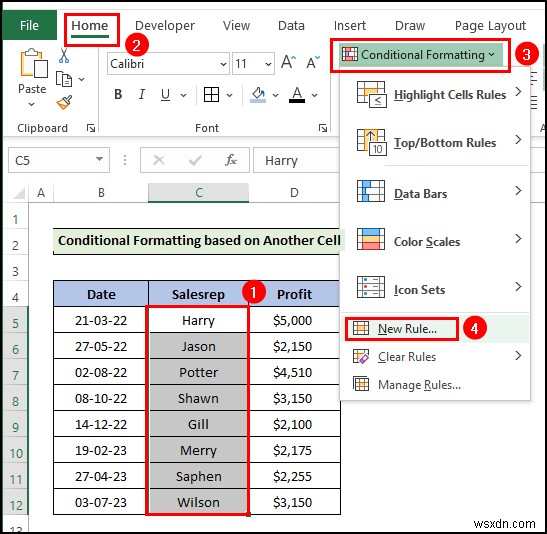Switch to the Page Layout tab
This screenshot has height=534, width=547.
click(490, 26)
